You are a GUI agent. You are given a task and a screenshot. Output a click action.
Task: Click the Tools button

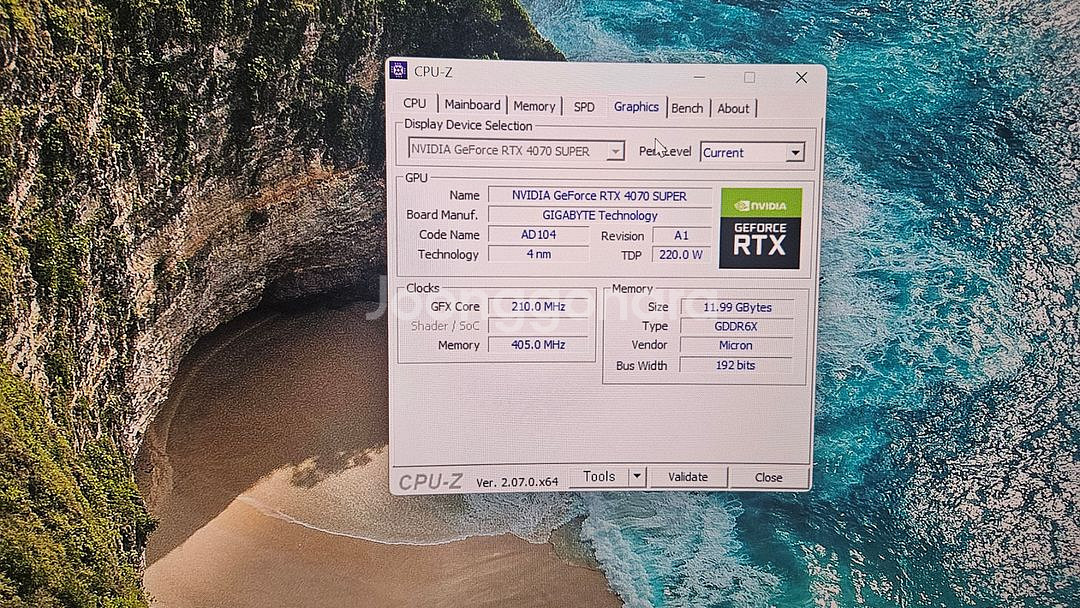[599, 476]
